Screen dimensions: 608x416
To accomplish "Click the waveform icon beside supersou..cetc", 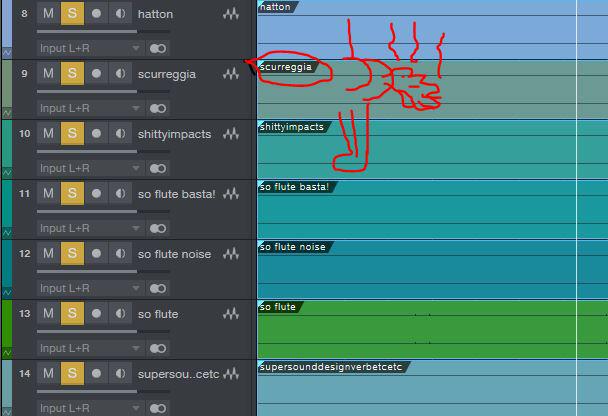I will (x=231, y=374).
